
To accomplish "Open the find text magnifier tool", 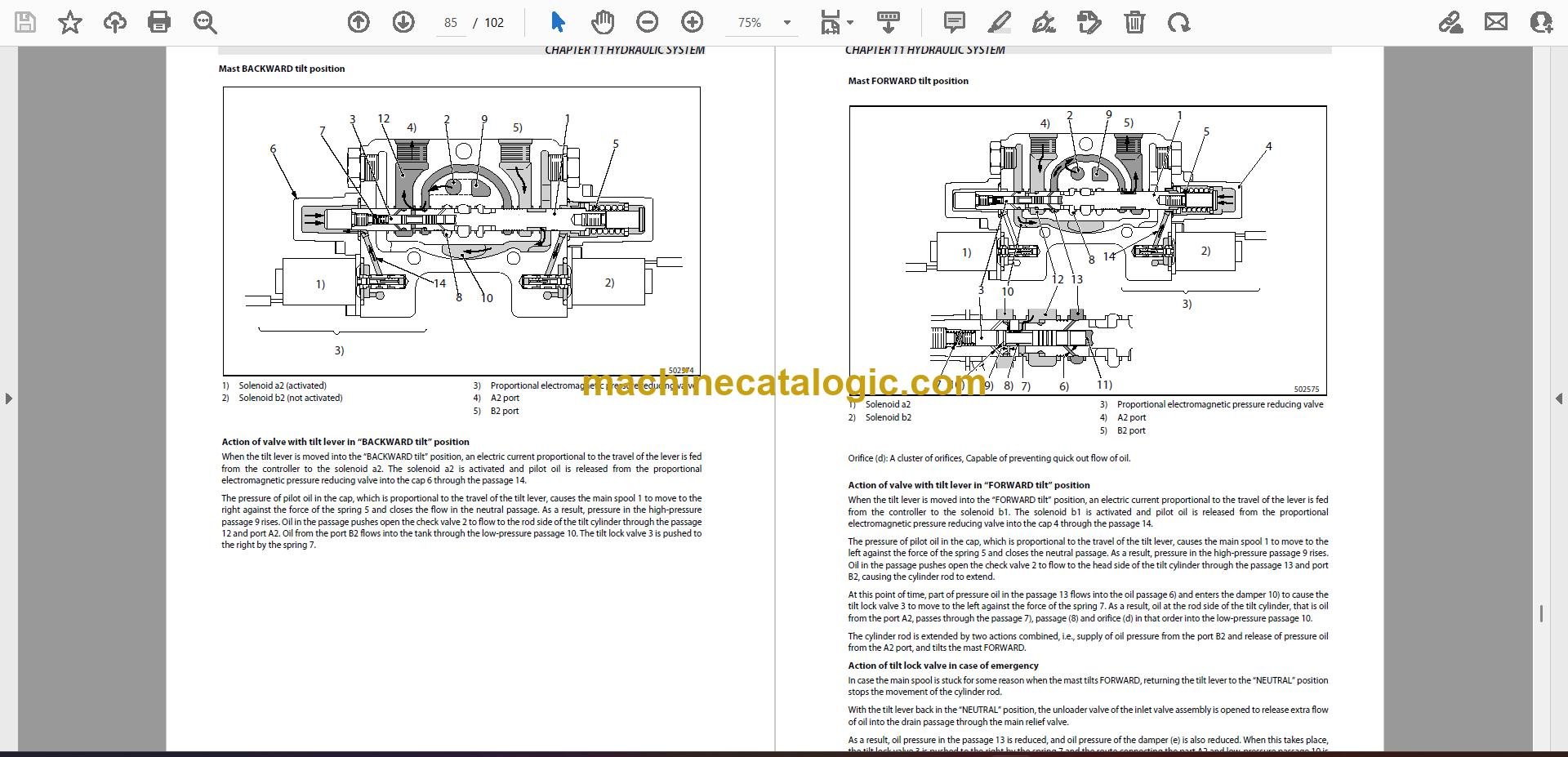I will coord(204,22).
